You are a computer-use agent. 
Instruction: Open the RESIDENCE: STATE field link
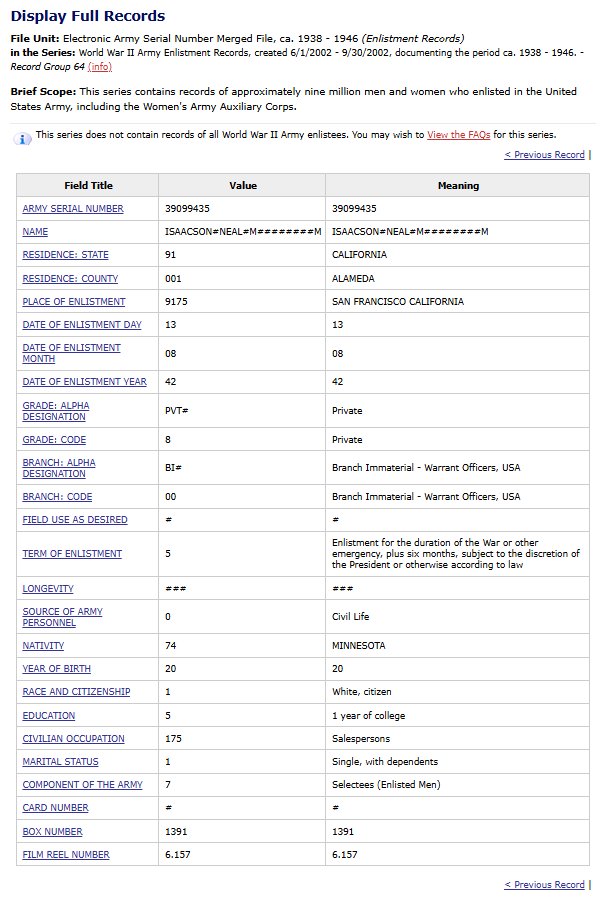tap(65, 255)
